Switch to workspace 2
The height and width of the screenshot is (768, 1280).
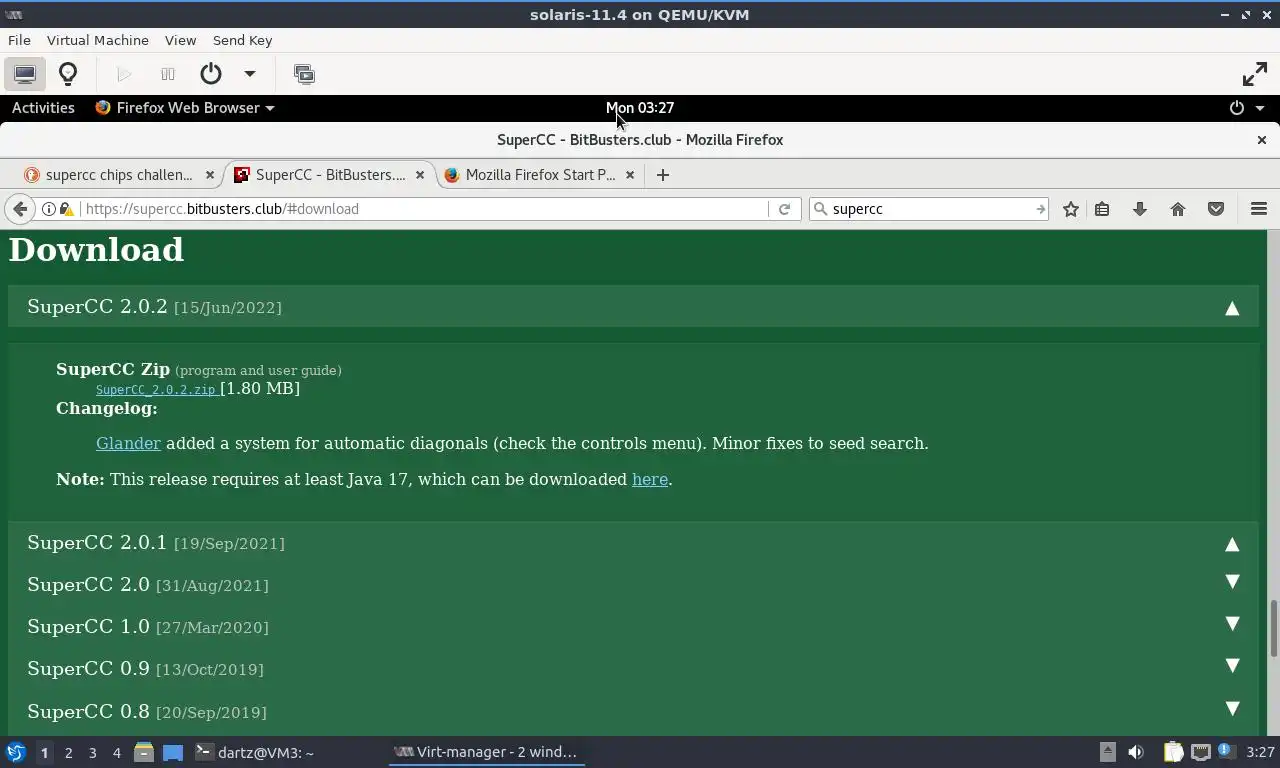pos(68,752)
